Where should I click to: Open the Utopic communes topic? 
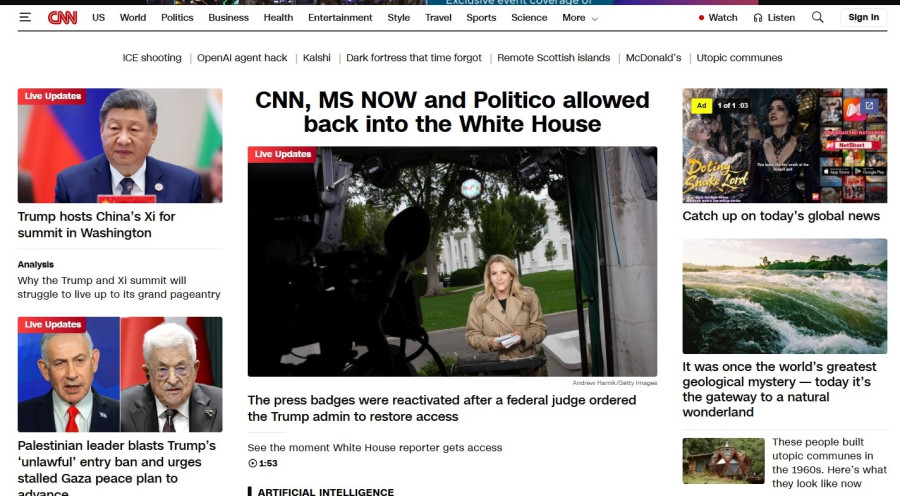[739, 57]
